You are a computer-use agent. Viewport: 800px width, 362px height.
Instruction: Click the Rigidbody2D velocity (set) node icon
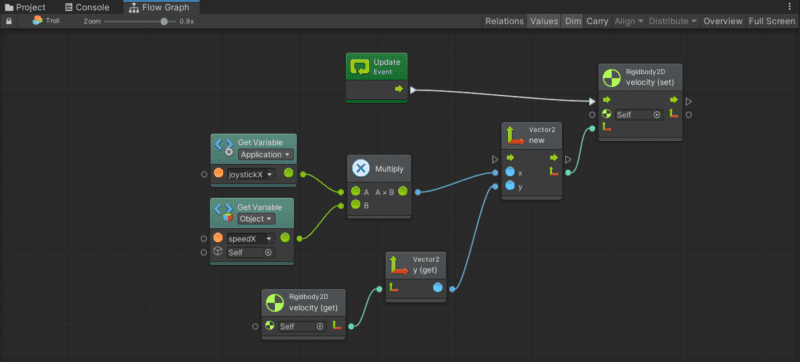[x=611, y=77]
